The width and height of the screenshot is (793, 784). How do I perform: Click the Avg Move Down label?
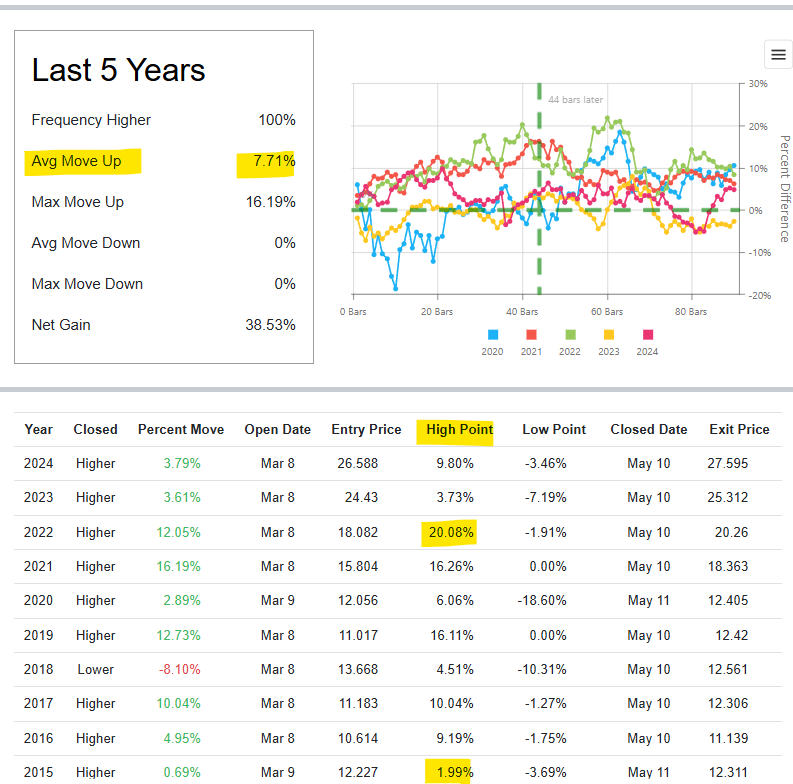coord(85,243)
